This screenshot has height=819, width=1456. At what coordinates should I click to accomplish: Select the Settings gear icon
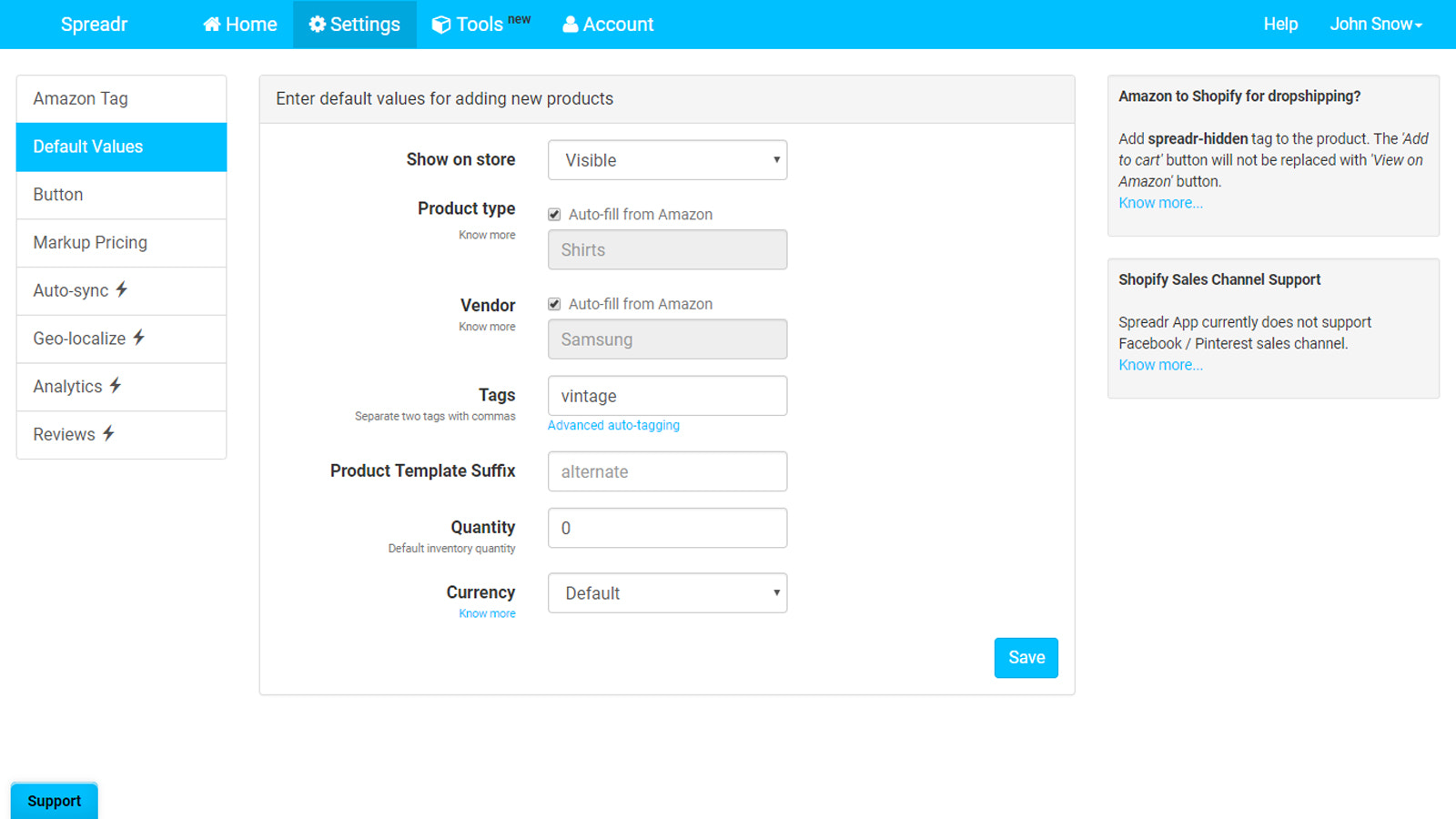[317, 25]
